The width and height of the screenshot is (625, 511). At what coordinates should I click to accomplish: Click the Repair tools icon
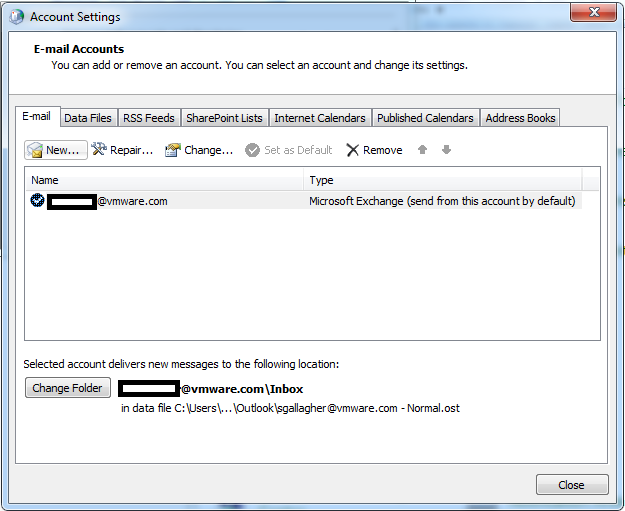[x=99, y=150]
